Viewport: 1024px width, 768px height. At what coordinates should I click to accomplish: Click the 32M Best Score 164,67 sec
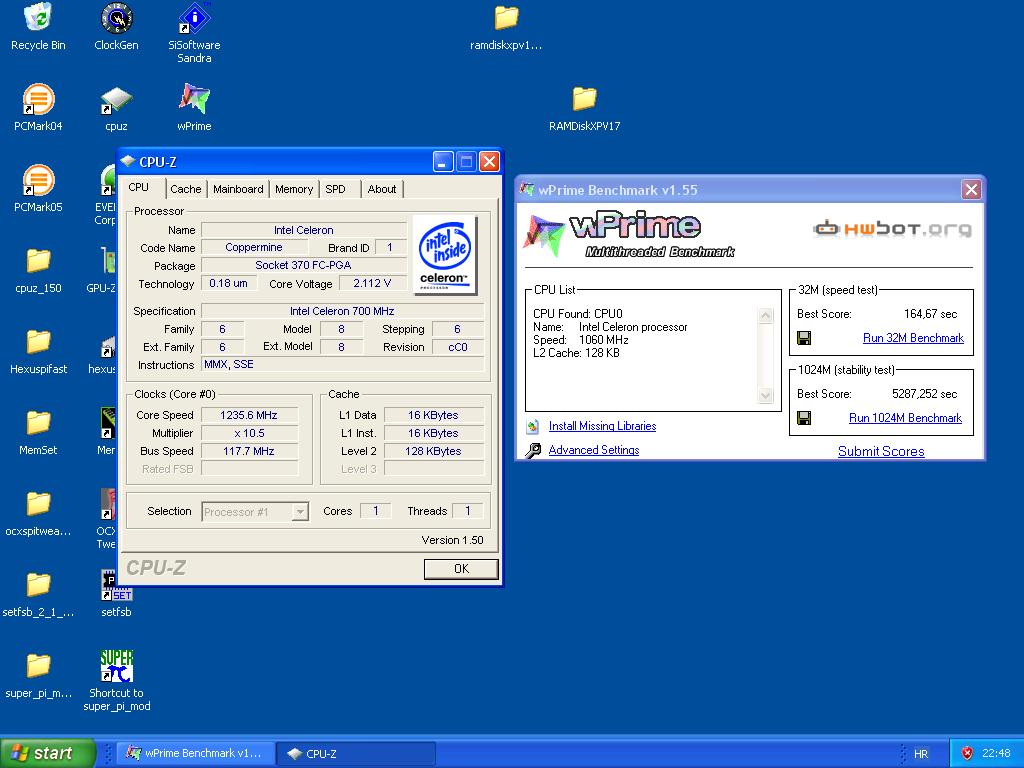(930, 314)
